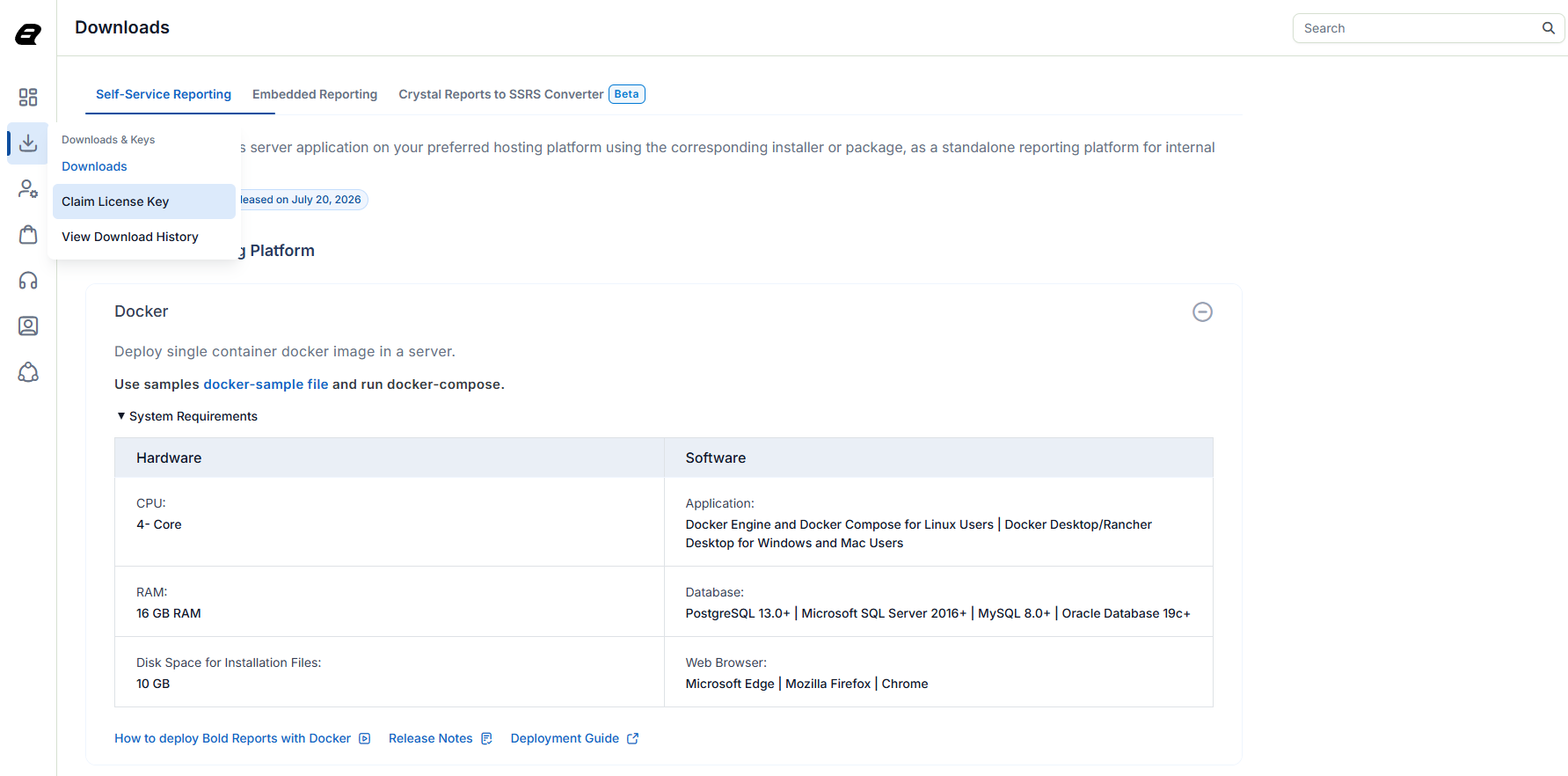
Task: Click the 'Web Browser:' label
Action: (x=726, y=663)
